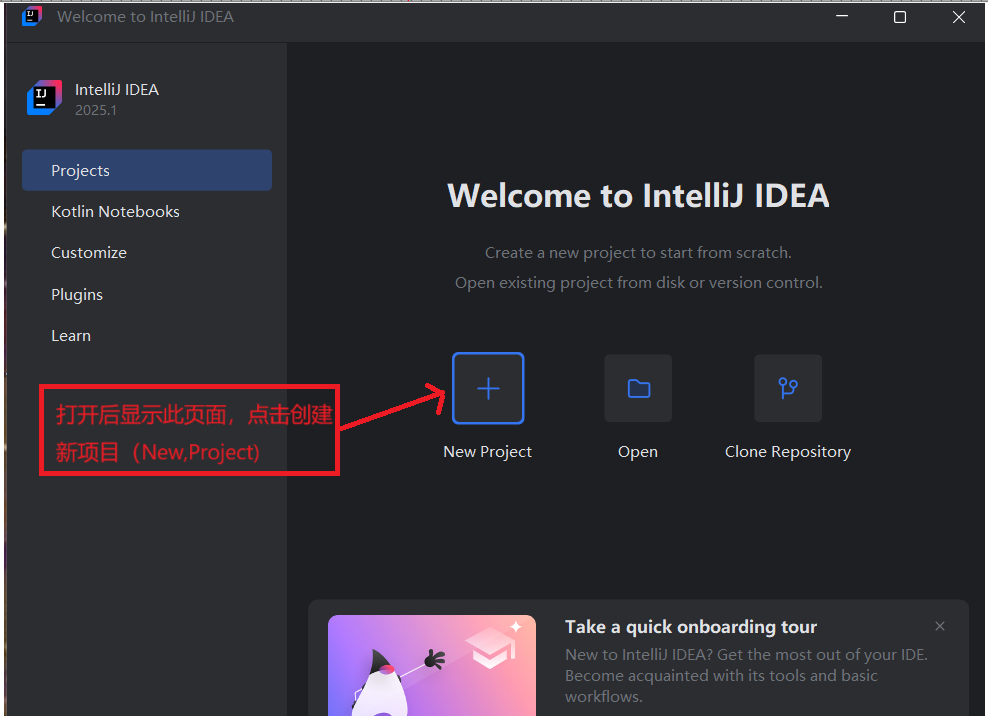The width and height of the screenshot is (988, 716).
Task: Open the Plugins section
Action: (x=77, y=294)
